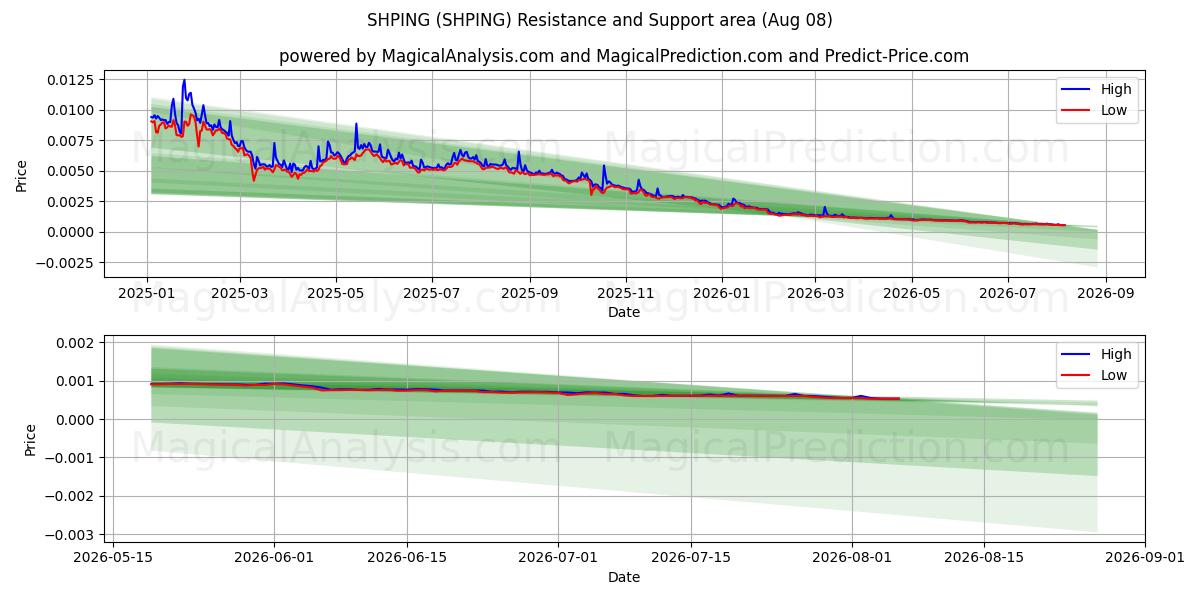The image size is (1200, 600).
Task: Click the x-axis tick '2025-03' in the top chart
Action: pos(240,294)
